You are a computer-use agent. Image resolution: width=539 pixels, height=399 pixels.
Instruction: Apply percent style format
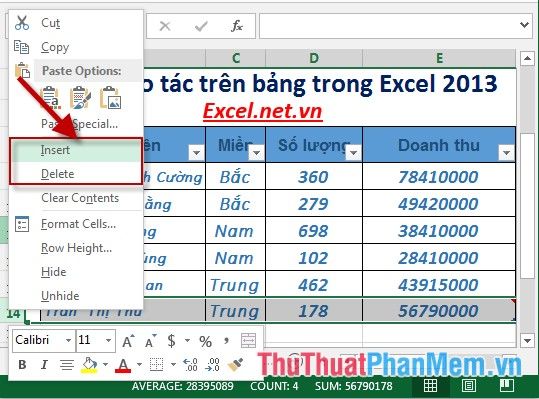click(x=206, y=341)
